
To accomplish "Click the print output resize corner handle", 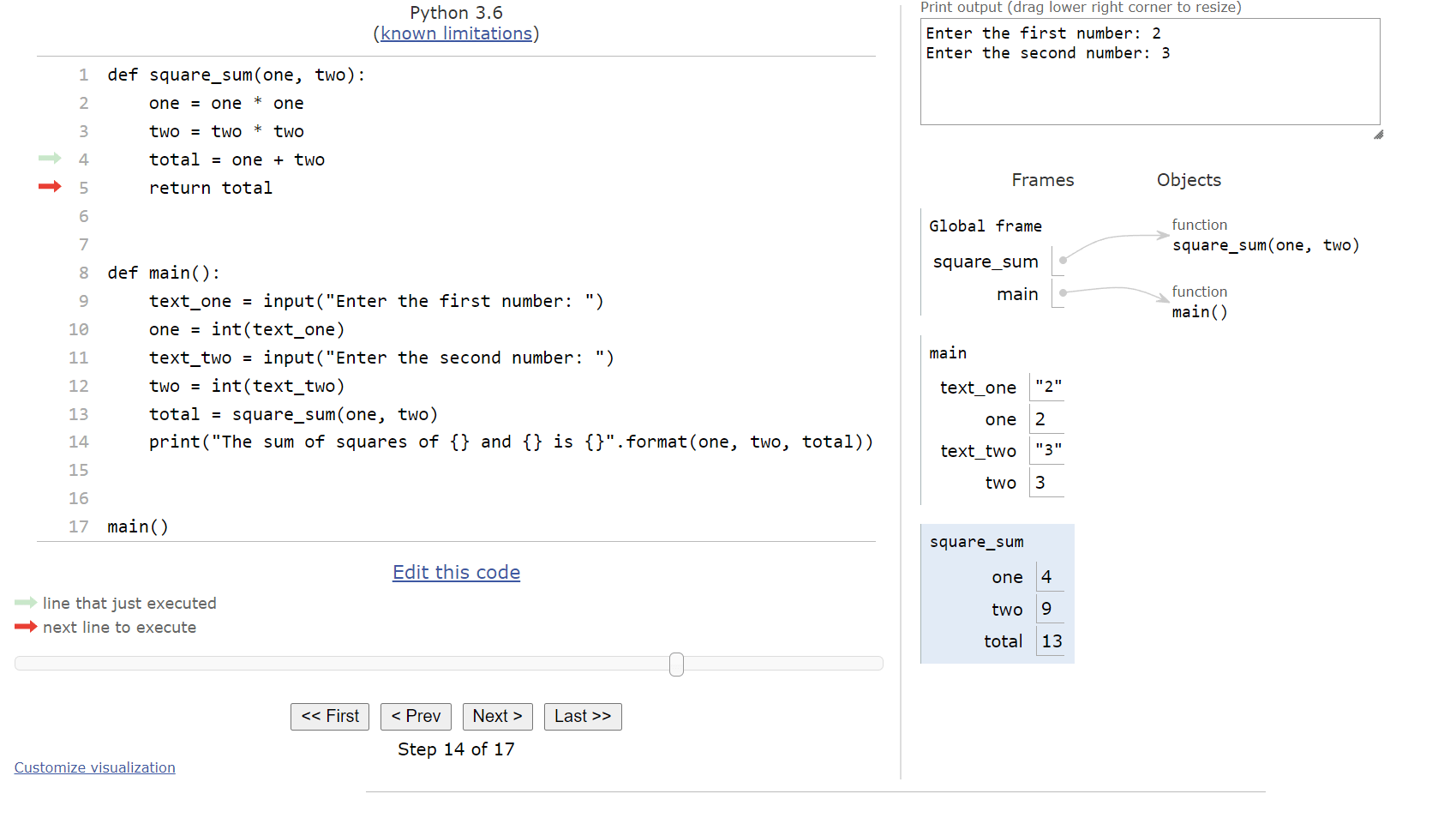I will pos(1378,135).
